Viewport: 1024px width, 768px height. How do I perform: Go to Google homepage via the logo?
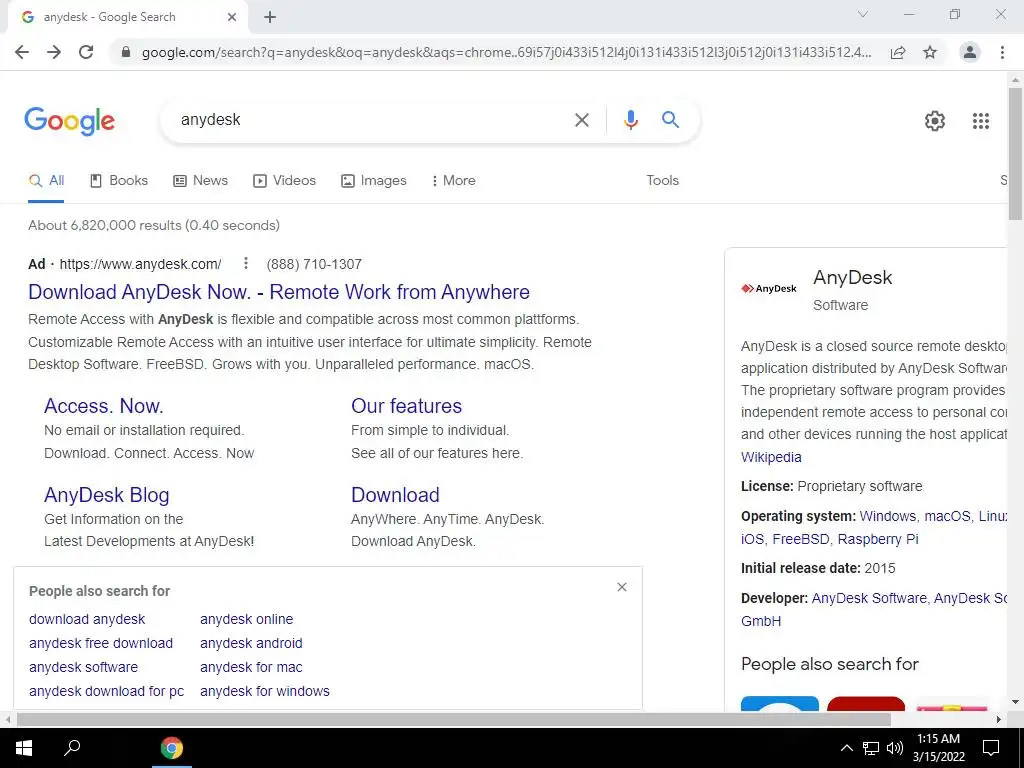70,121
